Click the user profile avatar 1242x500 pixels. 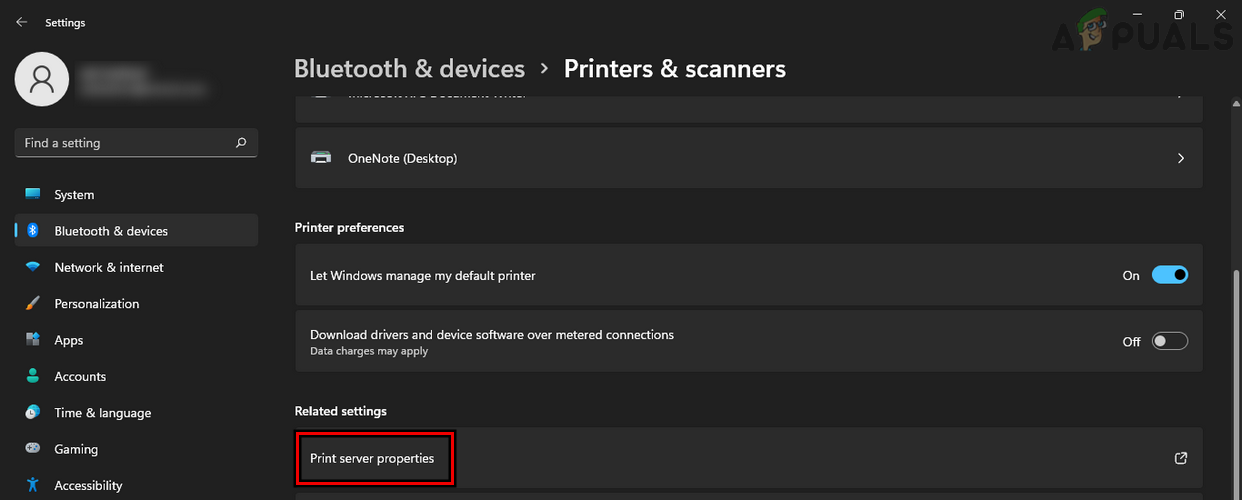click(42, 79)
